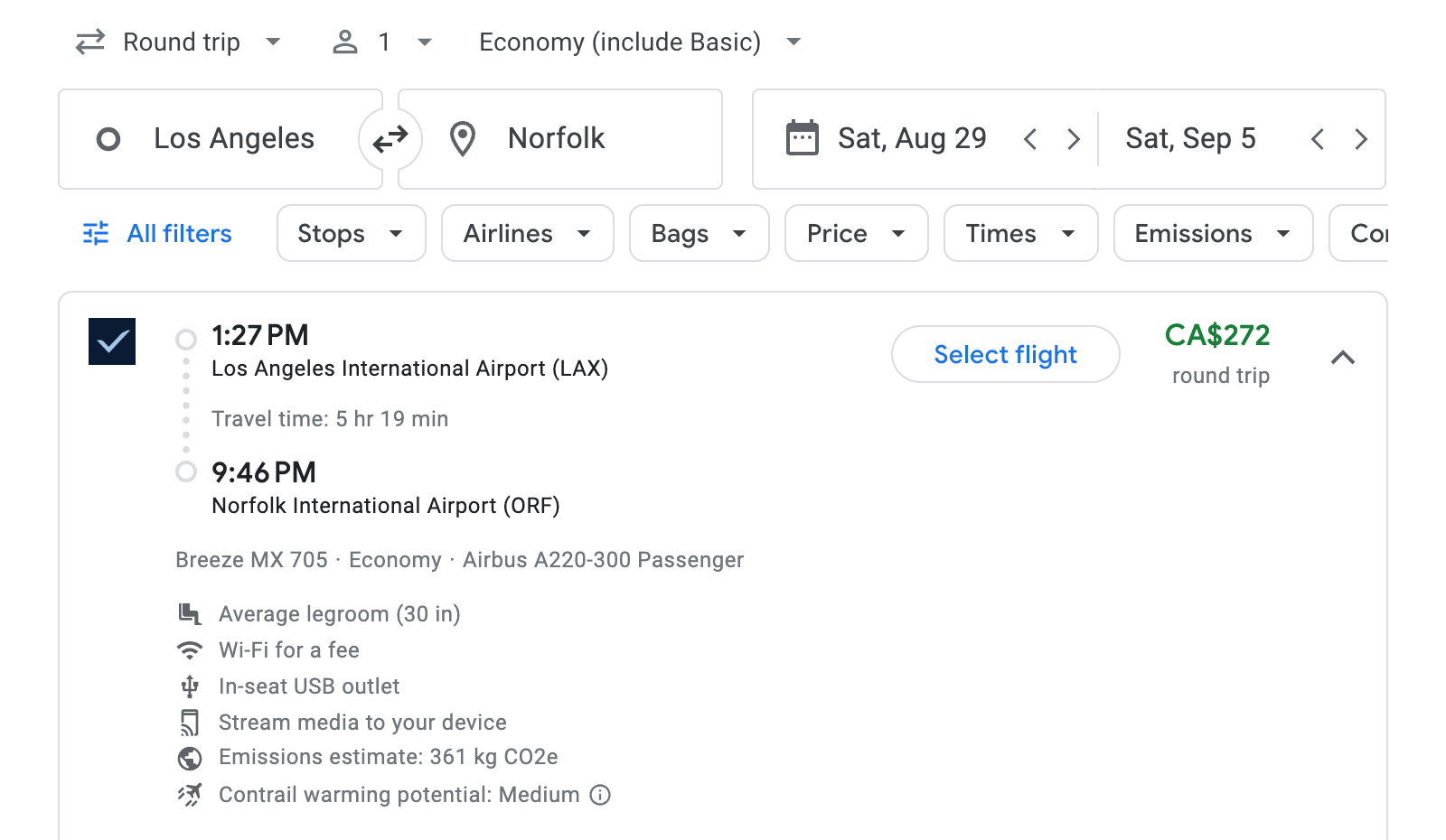The height and width of the screenshot is (840, 1446).
Task: Click the calendar icon beside departure date
Action: coord(801,137)
